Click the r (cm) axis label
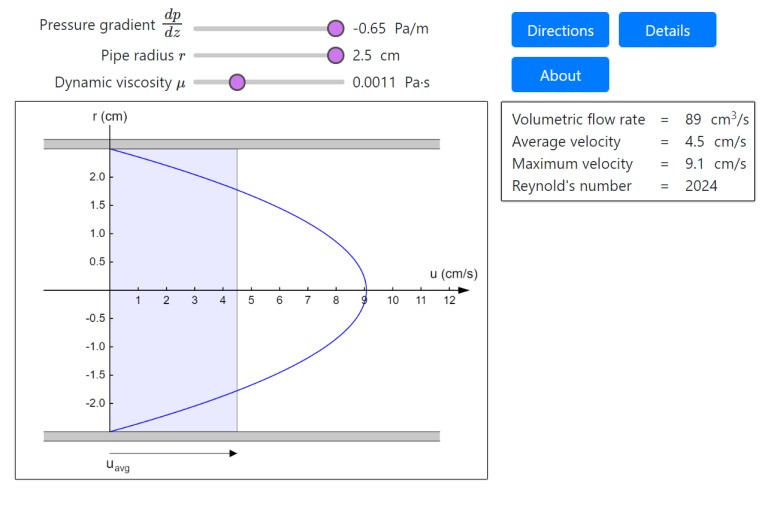This screenshot has width=768, height=507. (x=110, y=117)
